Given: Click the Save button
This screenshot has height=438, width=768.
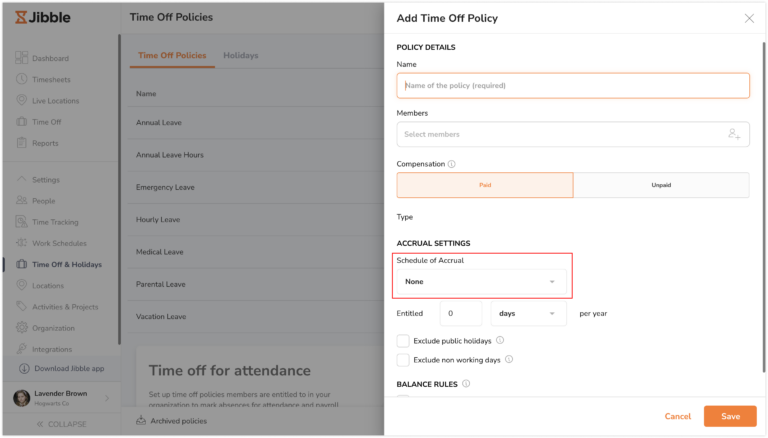Looking at the screenshot, I should (730, 416).
